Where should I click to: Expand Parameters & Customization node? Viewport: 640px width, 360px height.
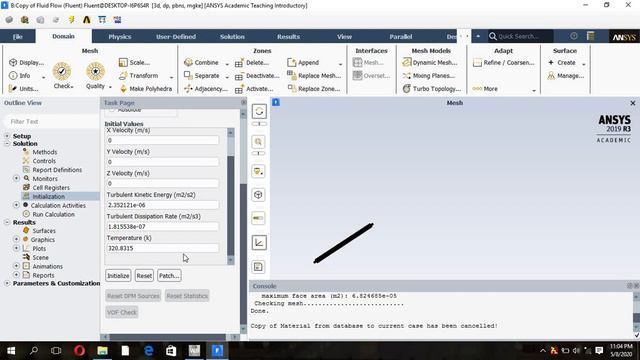7,283
